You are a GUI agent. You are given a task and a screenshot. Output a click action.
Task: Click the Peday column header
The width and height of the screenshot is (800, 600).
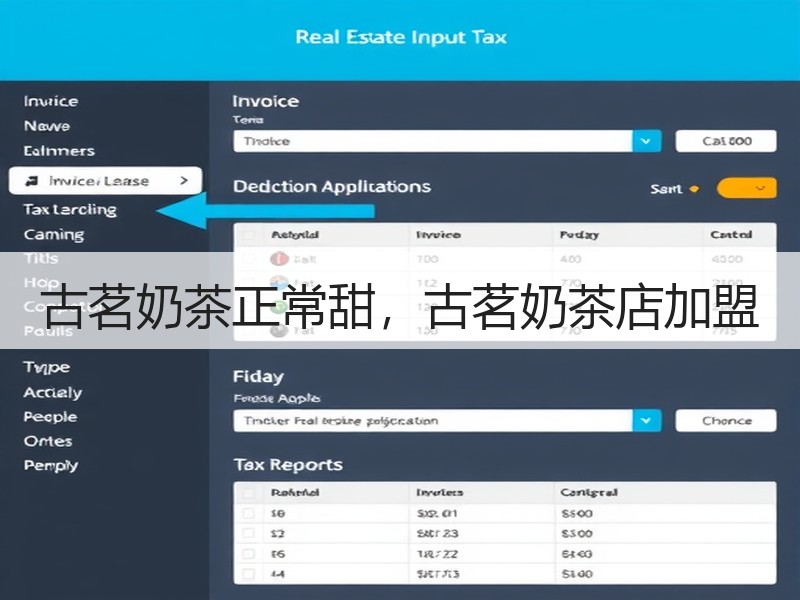pyautogui.click(x=579, y=235)
